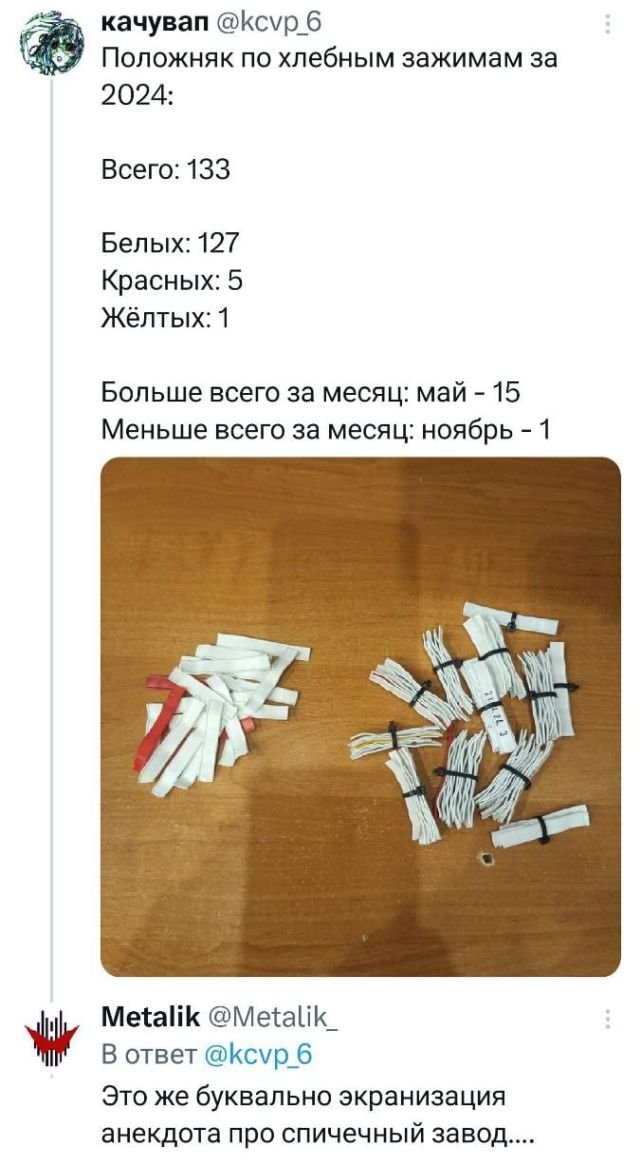Click the Всего: 133 line
The image size is (640, 1164).
[x=166, y=170]
